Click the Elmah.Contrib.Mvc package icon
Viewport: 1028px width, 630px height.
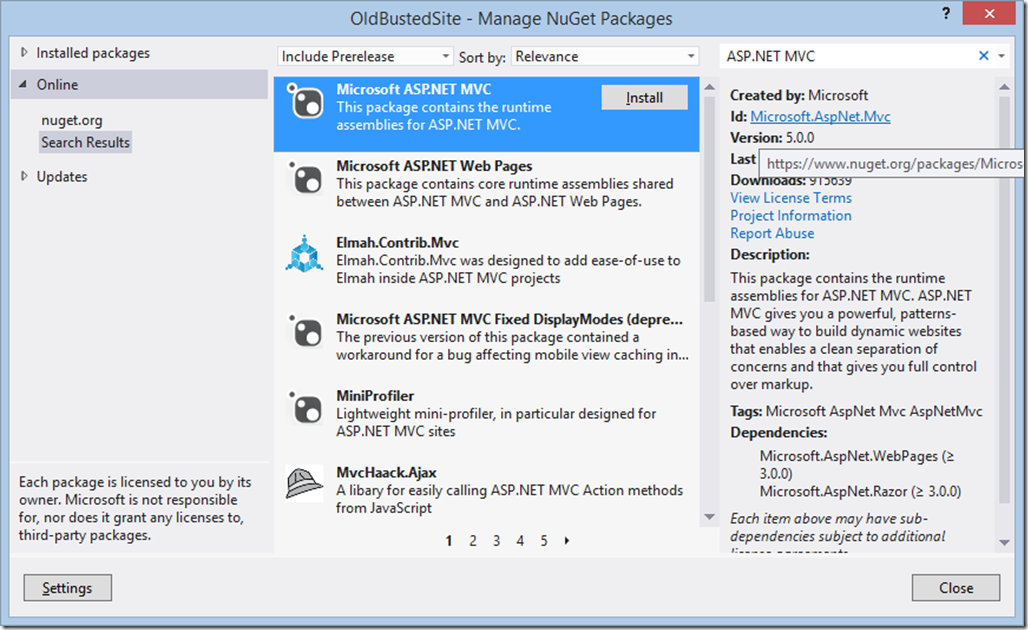[304, 254]
